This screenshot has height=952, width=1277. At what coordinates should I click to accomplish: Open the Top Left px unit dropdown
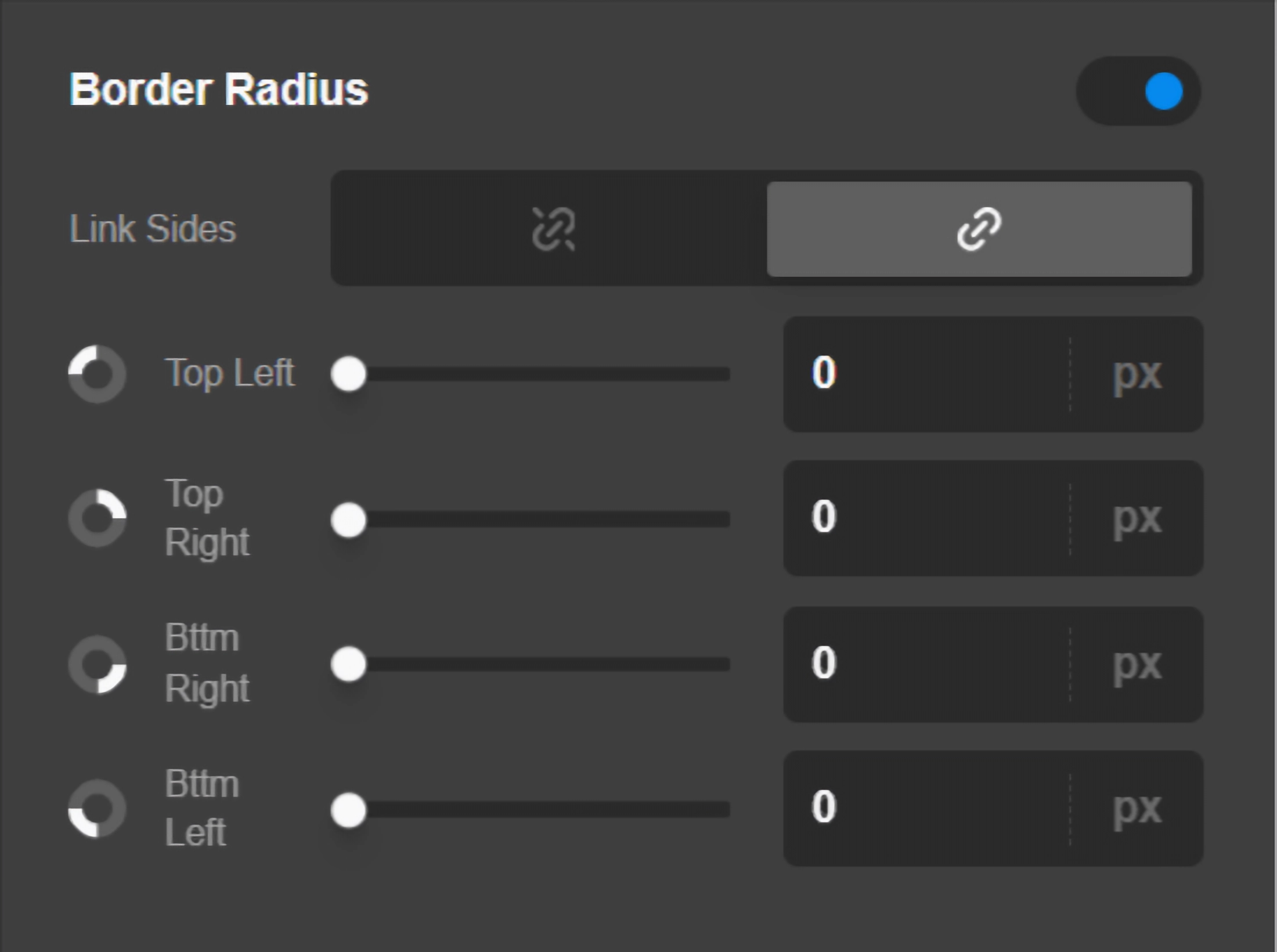[1137, 374]
